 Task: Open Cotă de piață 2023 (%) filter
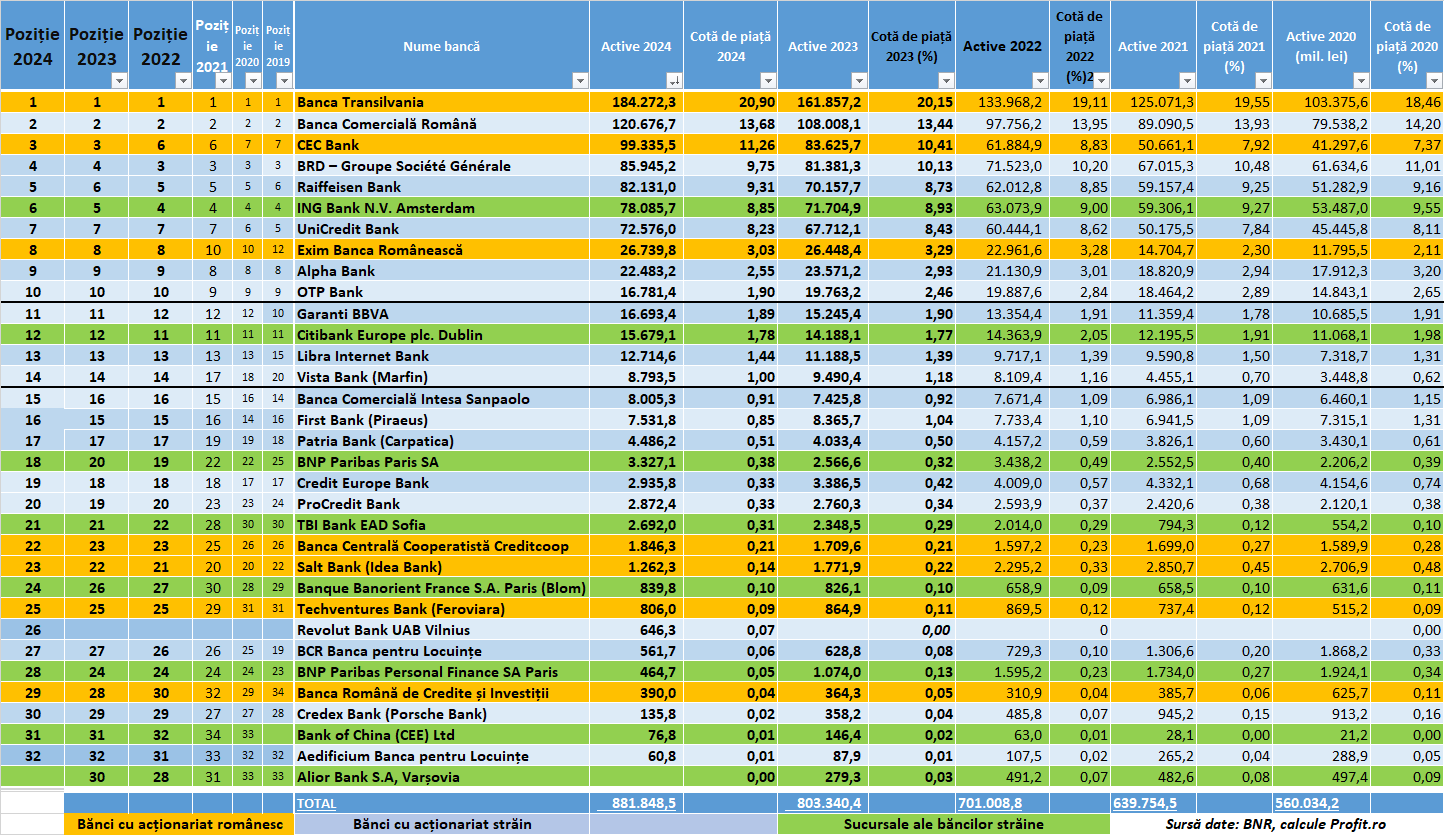pos(946,80)
